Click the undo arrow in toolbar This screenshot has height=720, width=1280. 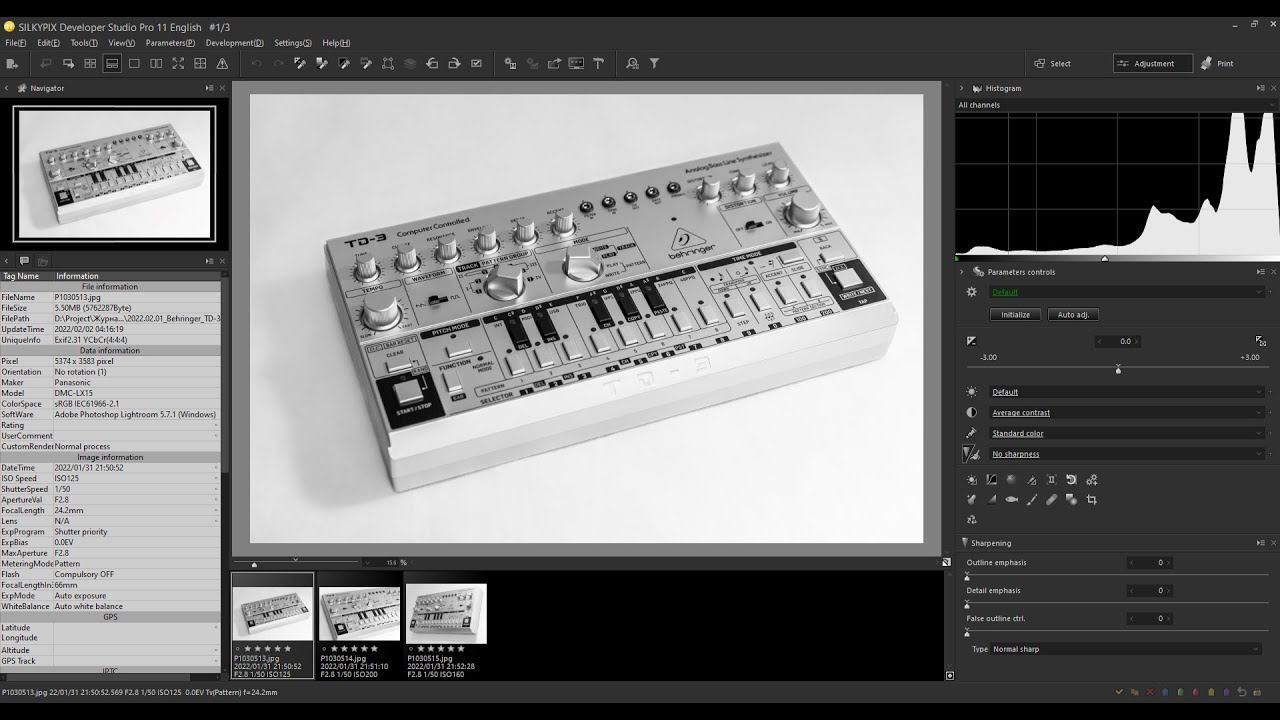click(x=256, y=63)
